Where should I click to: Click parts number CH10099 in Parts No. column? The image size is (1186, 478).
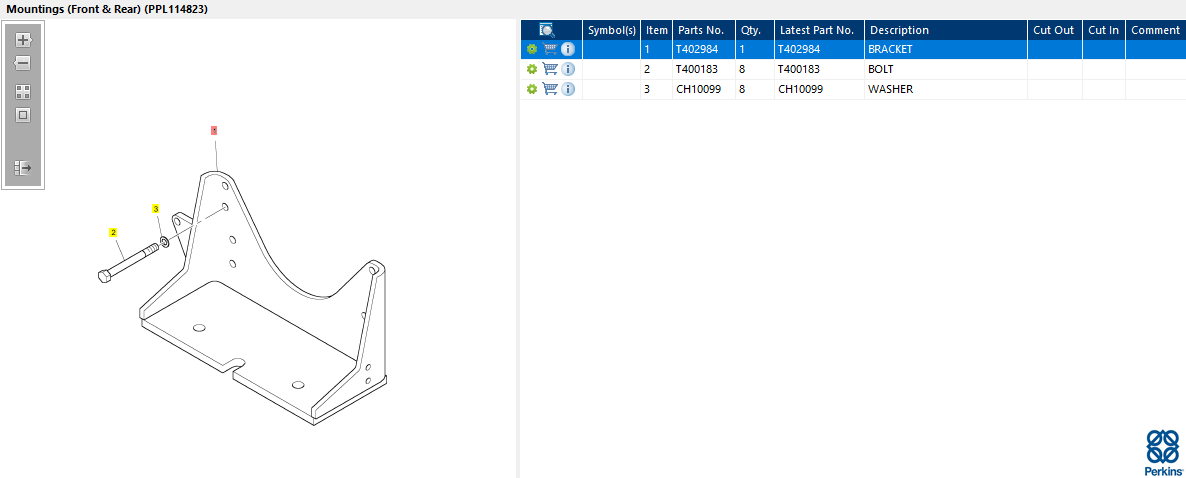click(703, 89)
